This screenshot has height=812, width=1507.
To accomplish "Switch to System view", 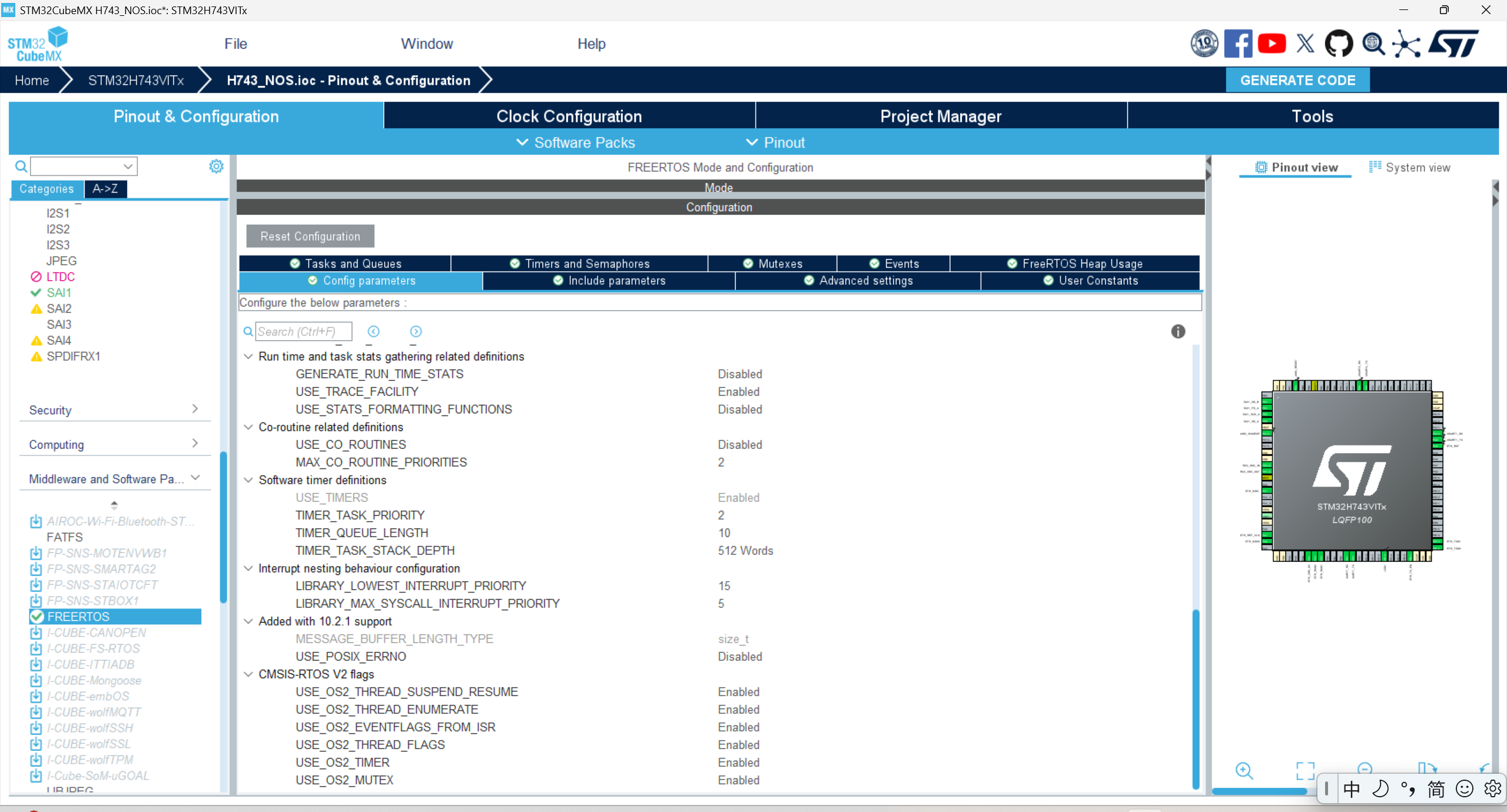I will 1410,168.
